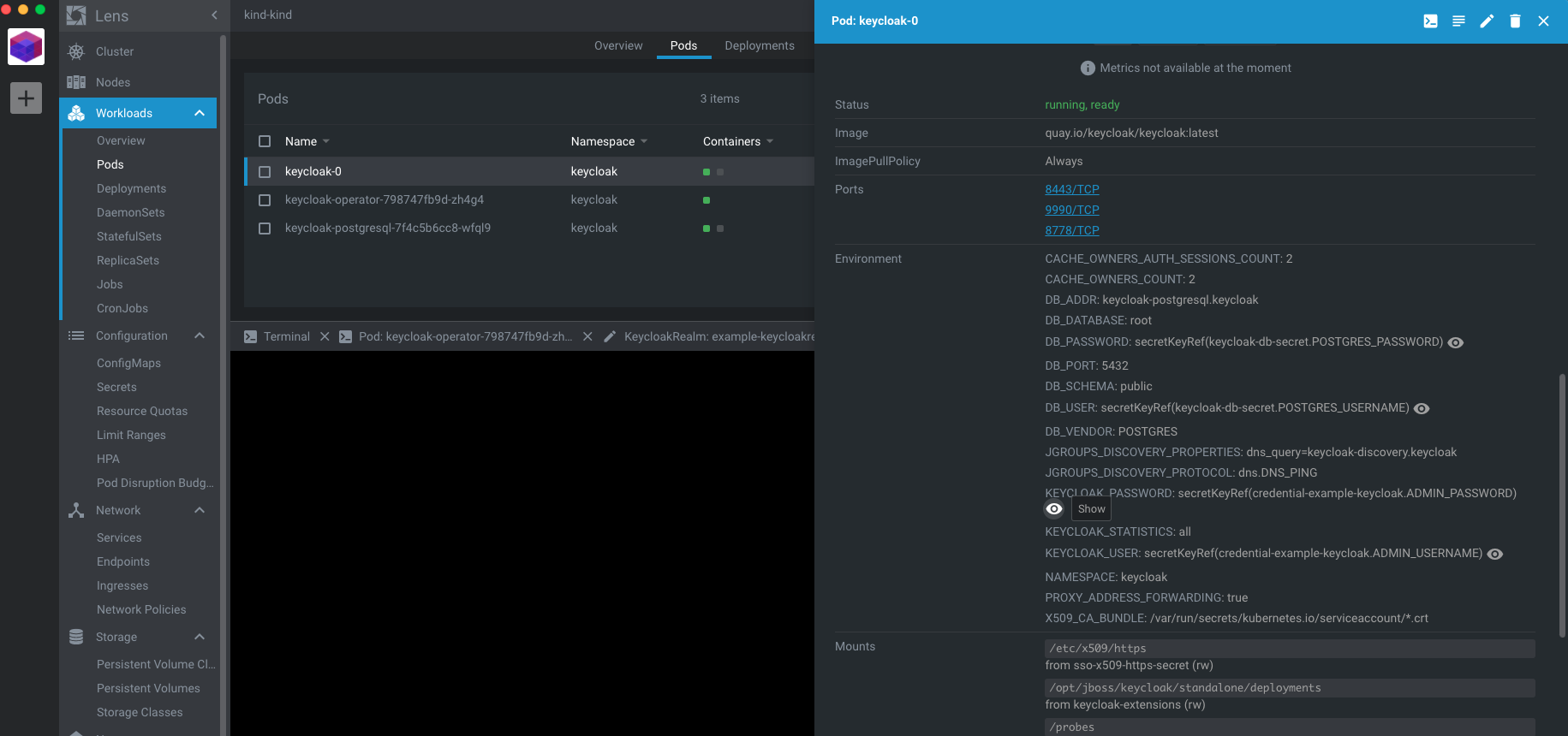Click the Nodes server icon

coord(76,82)
